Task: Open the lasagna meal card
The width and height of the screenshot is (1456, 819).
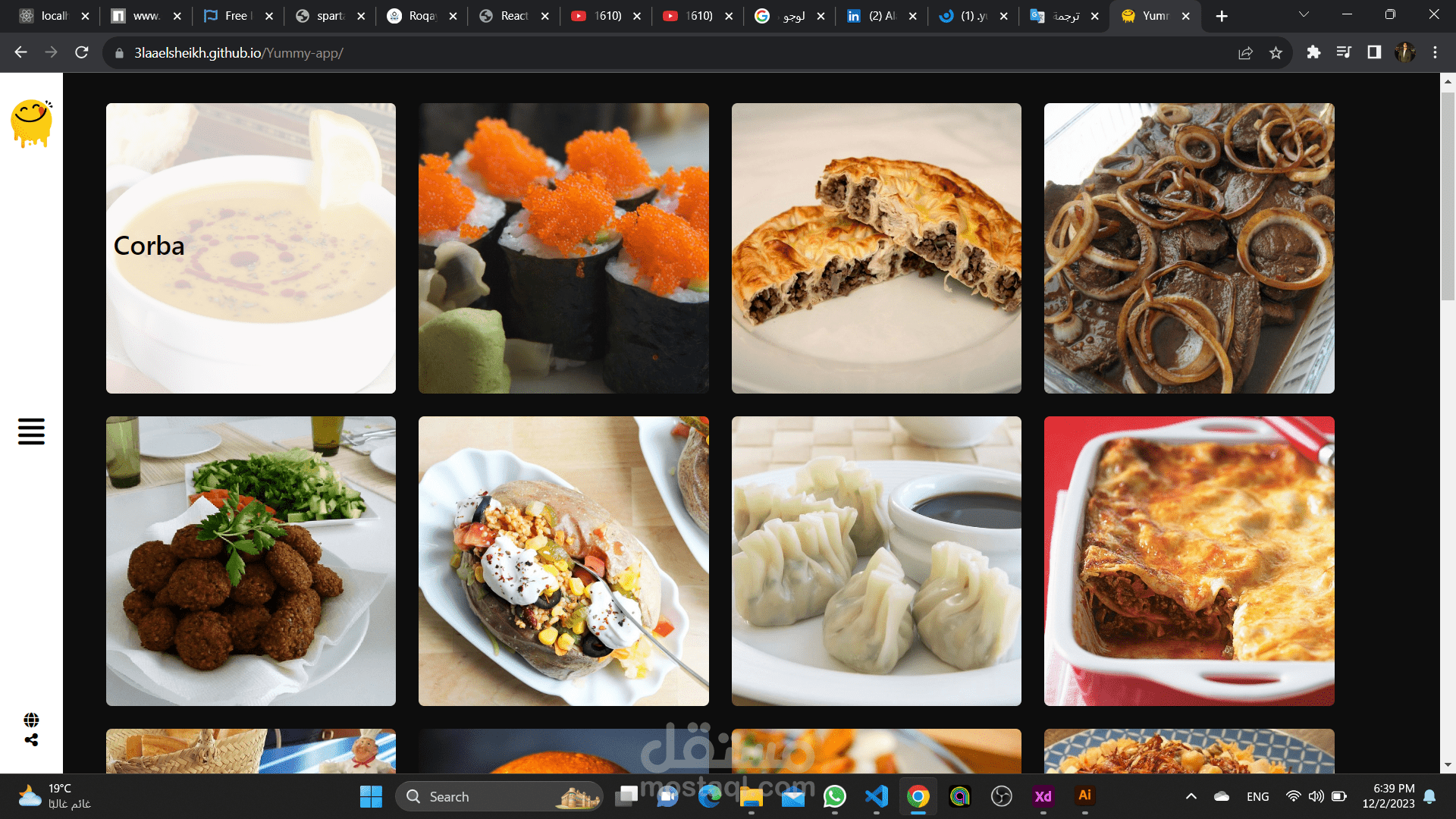Action: (x=1189, y=561)
